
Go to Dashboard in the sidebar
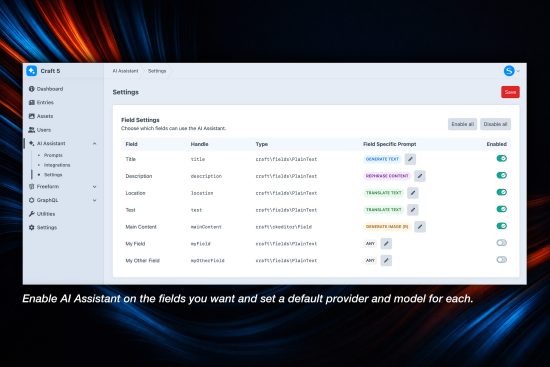[50, 89]
